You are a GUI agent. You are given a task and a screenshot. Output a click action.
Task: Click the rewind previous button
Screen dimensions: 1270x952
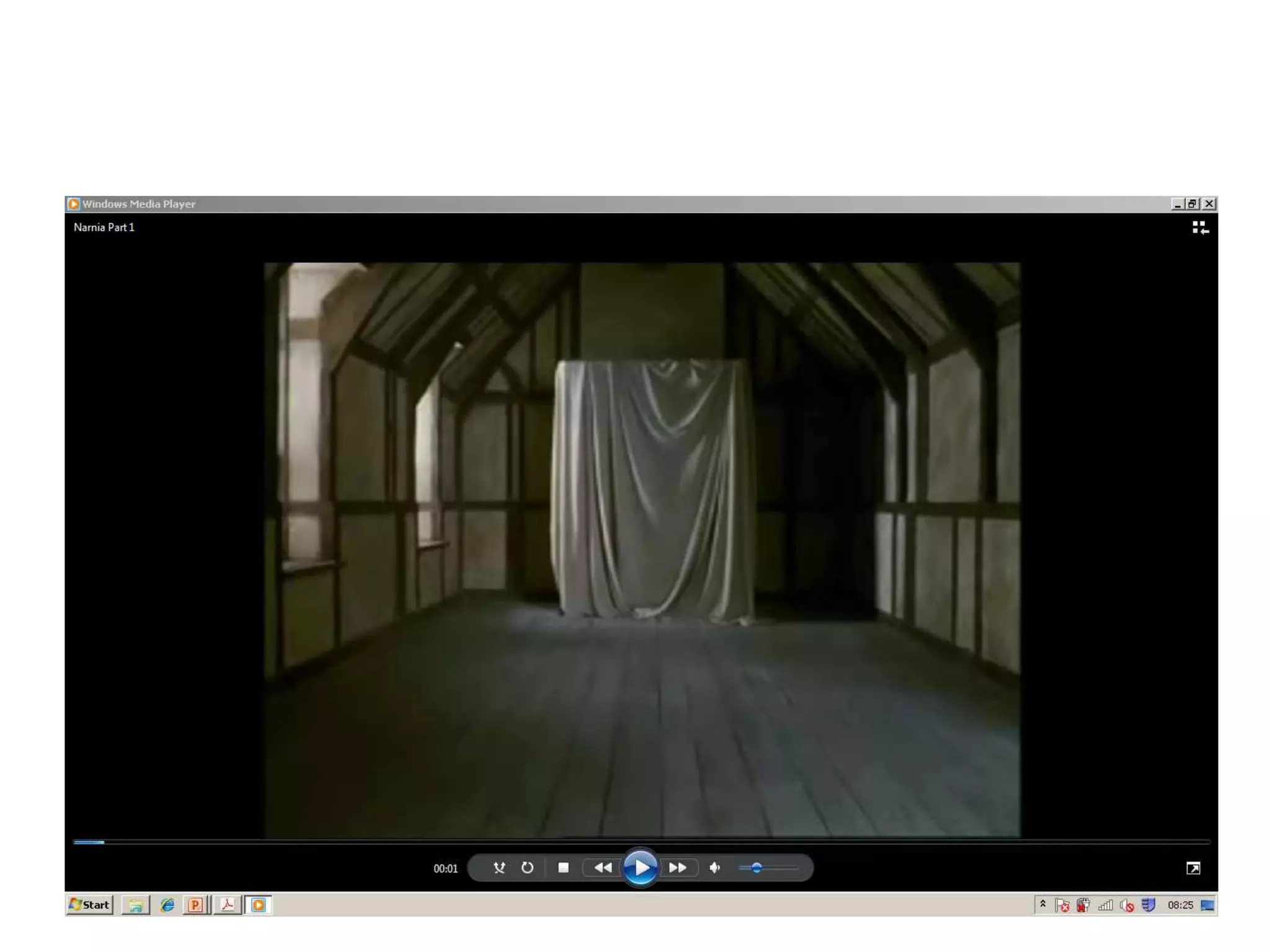[603, 868]
